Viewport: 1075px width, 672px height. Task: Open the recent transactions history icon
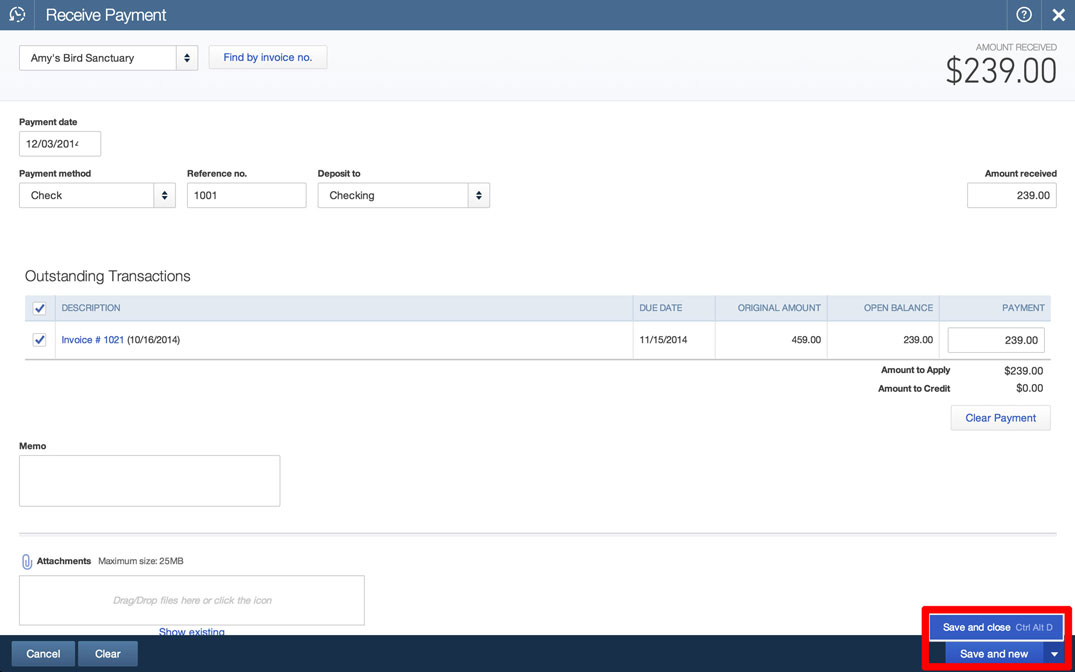click(17, 14)
